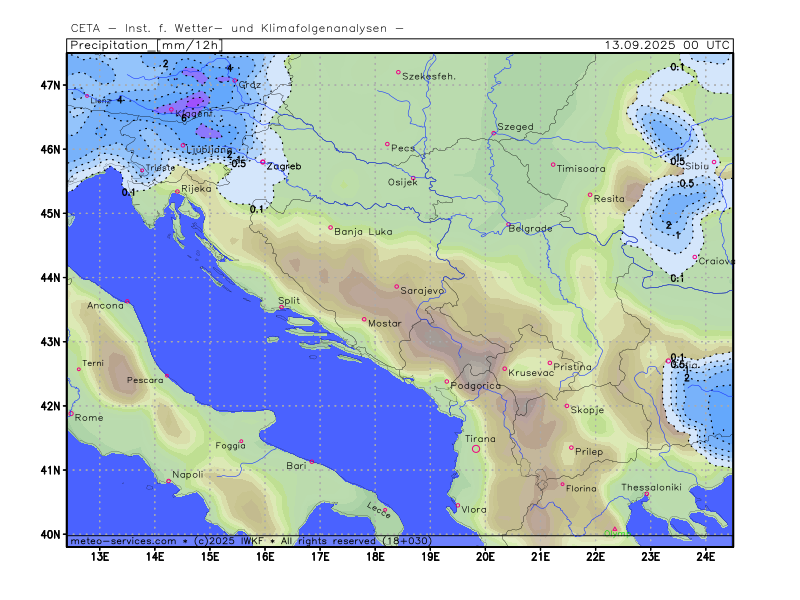The image size is (800, 600).
Task: Click the Prilep city label
Action: click(589, 452)
